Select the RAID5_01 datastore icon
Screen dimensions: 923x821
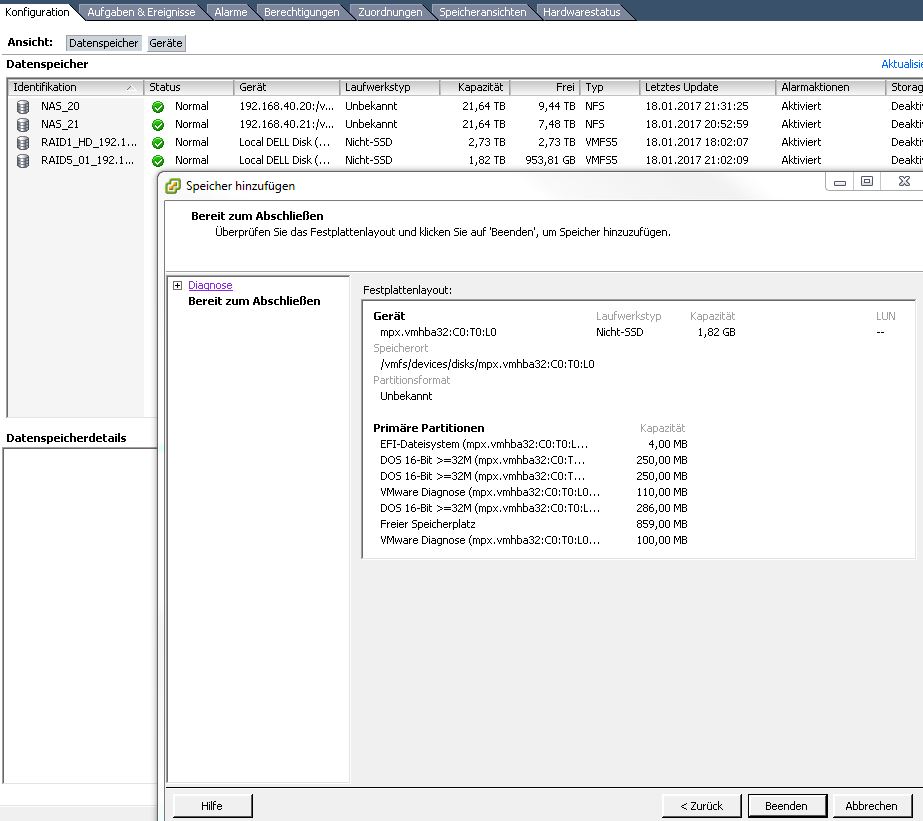point(22,160)
